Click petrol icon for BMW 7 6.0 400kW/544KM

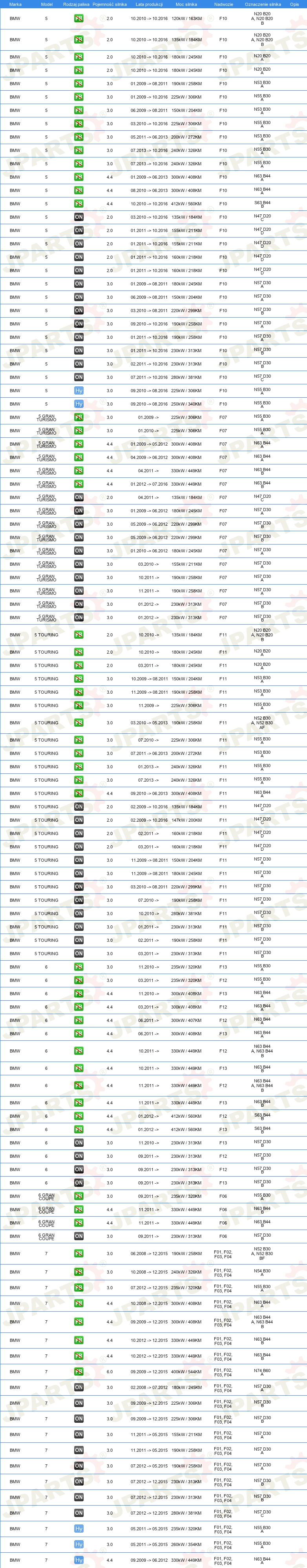[79, 1371]
